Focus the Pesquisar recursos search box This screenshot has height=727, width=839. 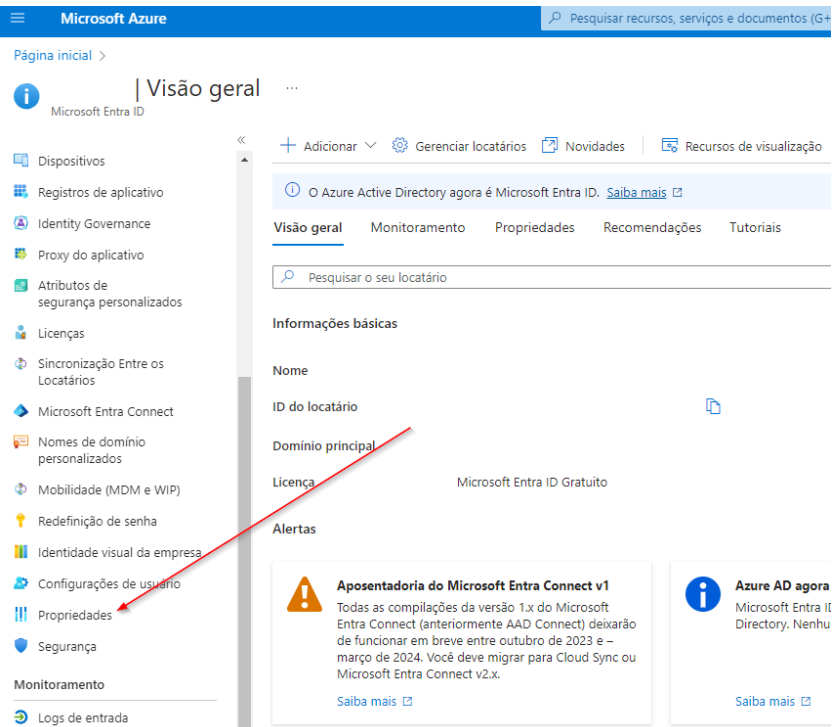pos(686,18)
